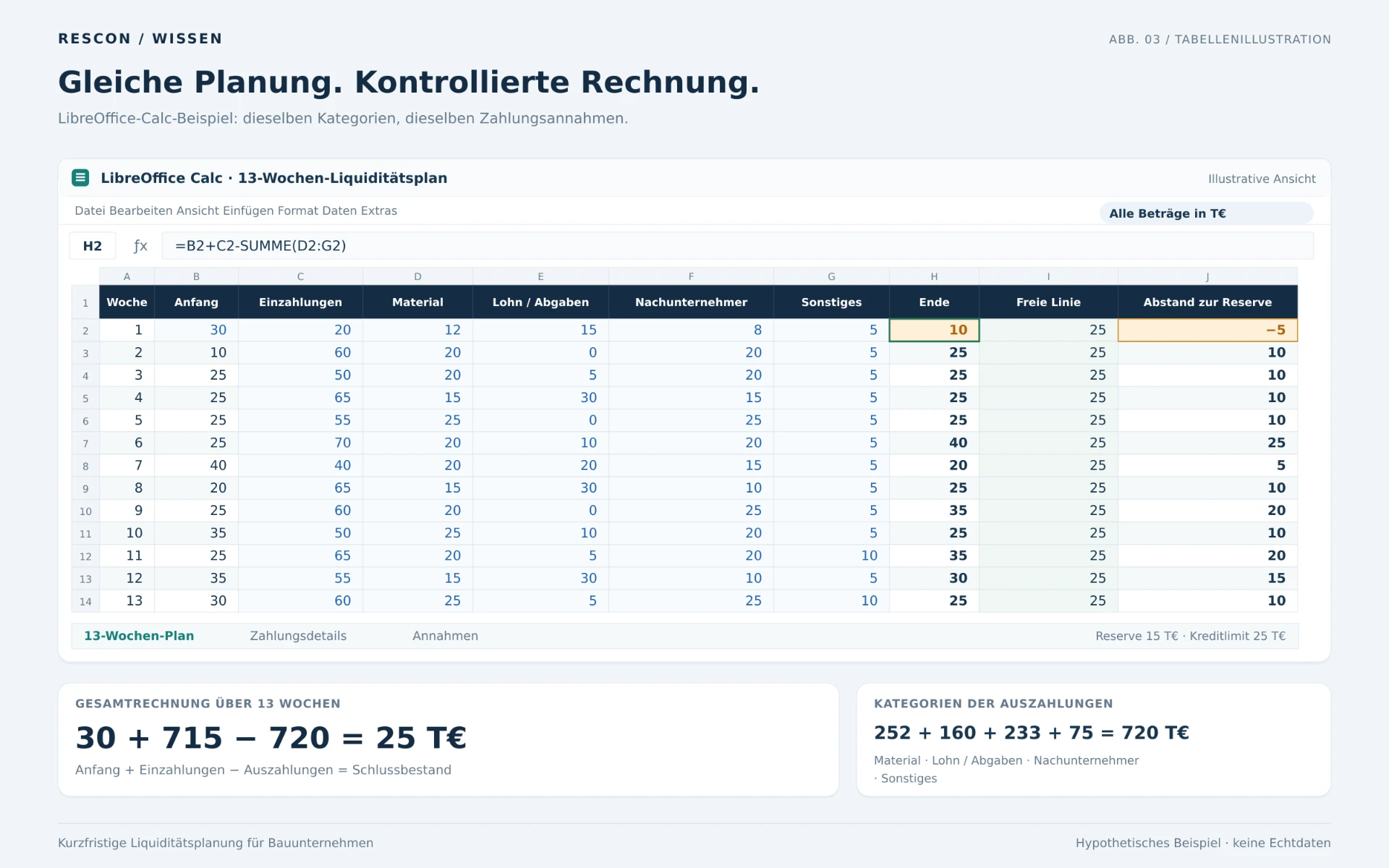The width and height of the screenshot is (1389, 868).
Task: Click the formula bar with =B2+C2-SUMME(D2:G2)
Action: pyautogui.click(x=737, y=246)
